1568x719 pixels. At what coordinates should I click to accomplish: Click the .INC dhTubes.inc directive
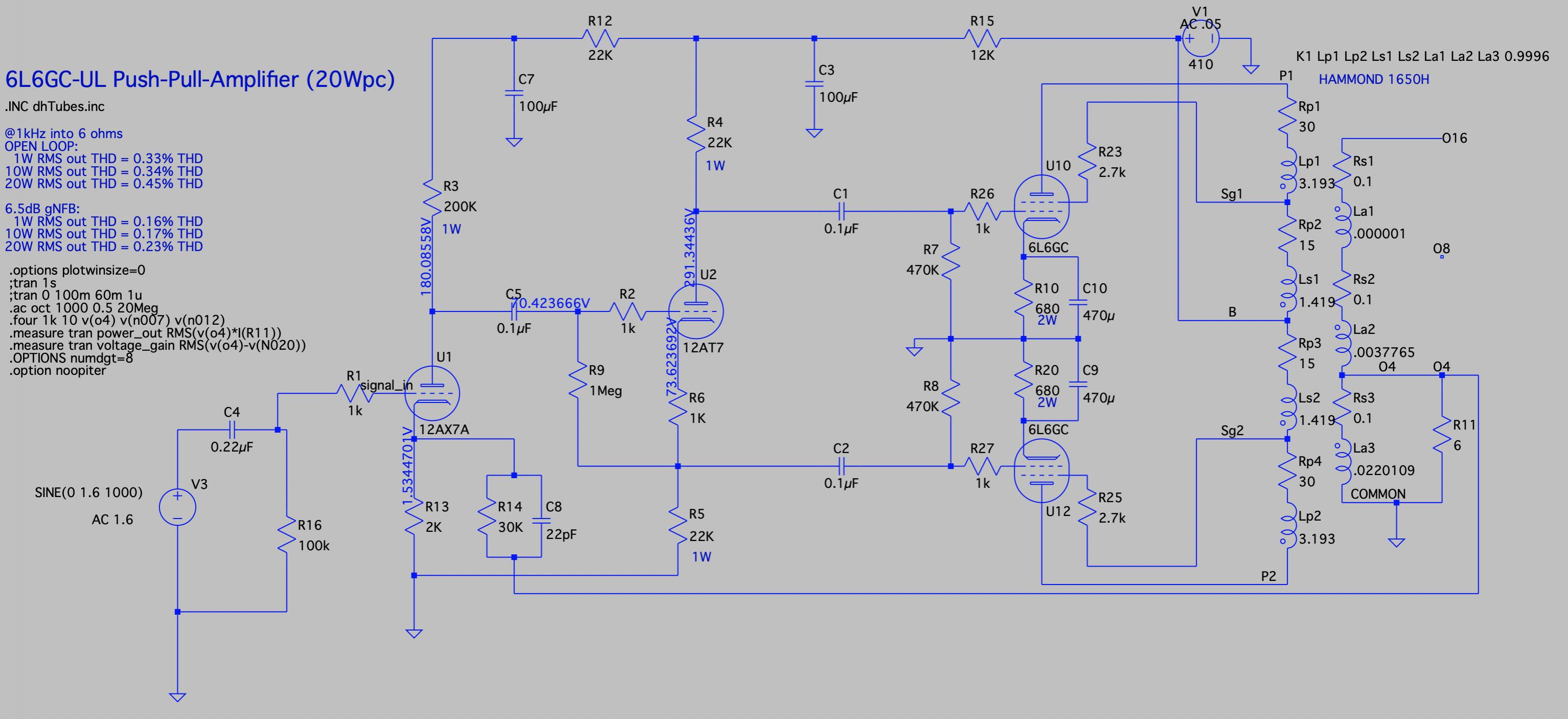[55, 106]
